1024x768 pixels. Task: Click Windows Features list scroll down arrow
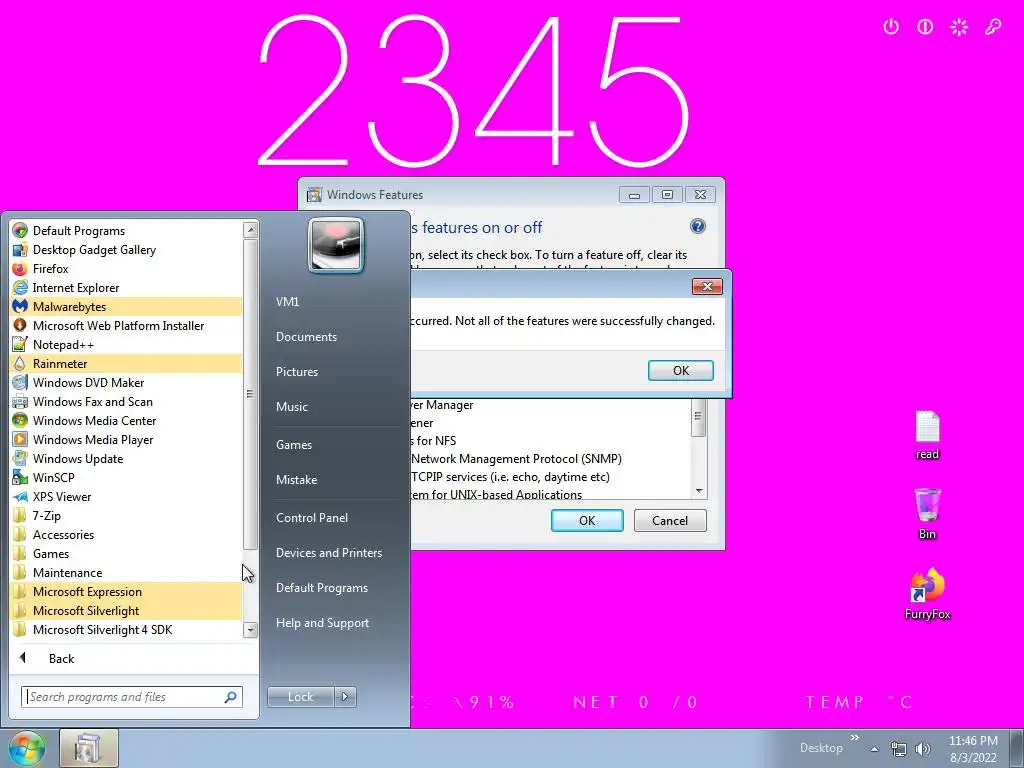tap(699, 490)
